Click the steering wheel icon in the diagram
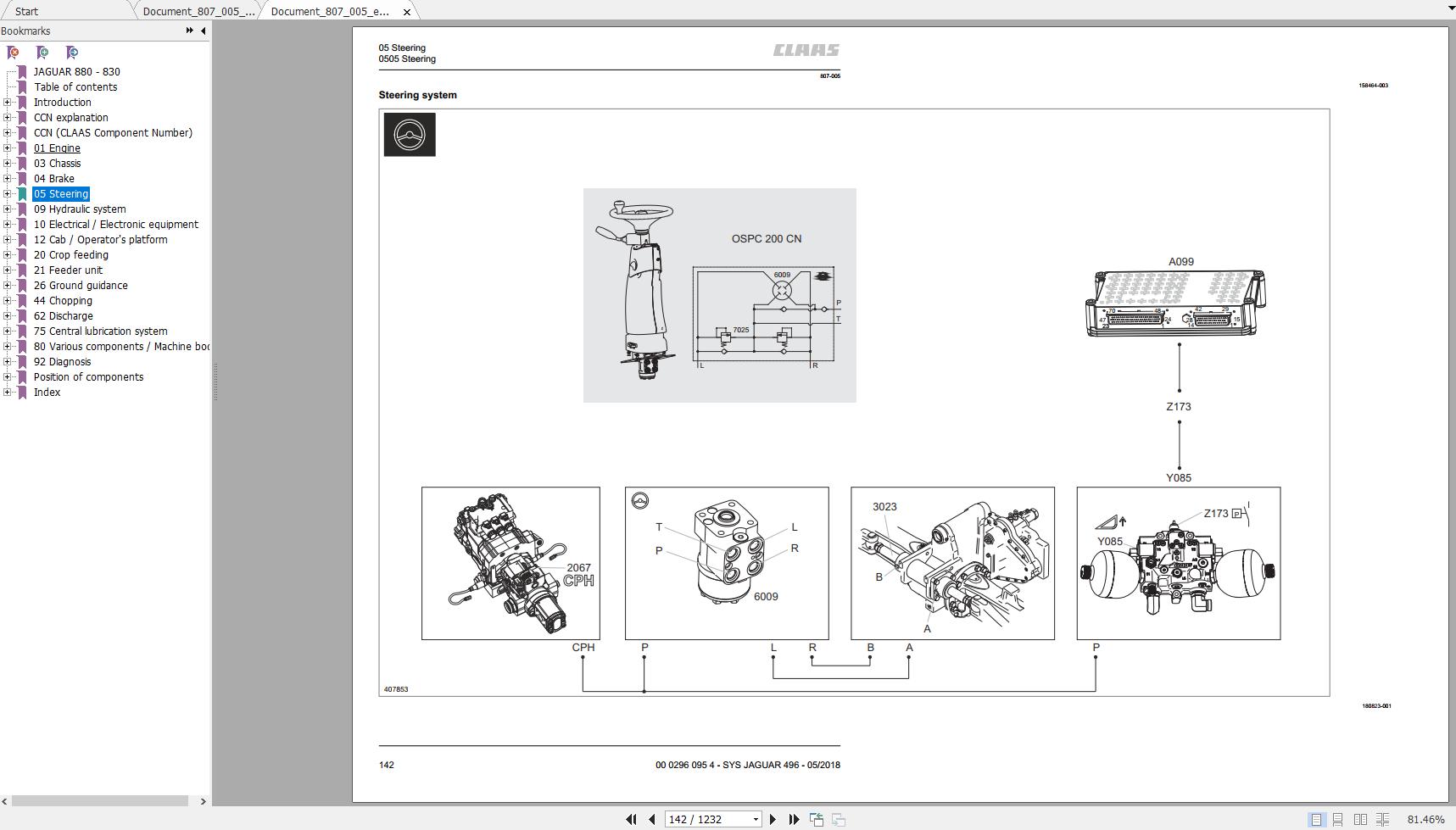 coord(410,135)
